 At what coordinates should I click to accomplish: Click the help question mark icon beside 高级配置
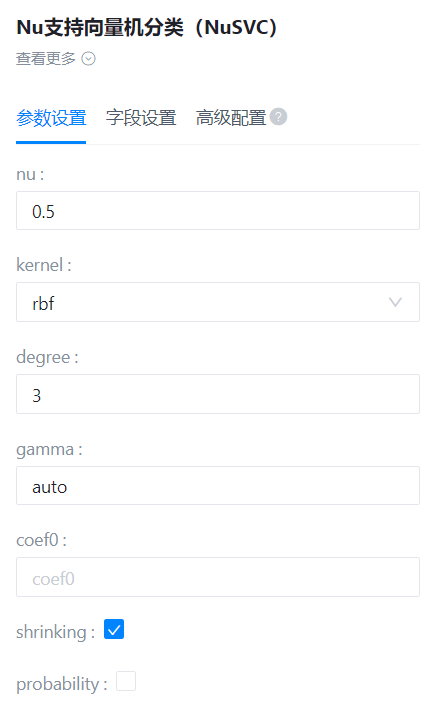coord(278,117)
